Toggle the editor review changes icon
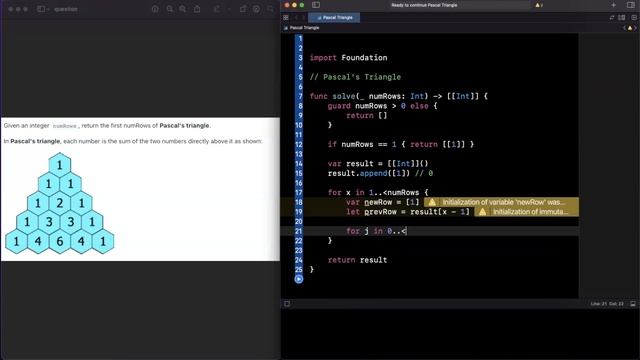Screen dimensions: 640x360 tap(611, 18)
